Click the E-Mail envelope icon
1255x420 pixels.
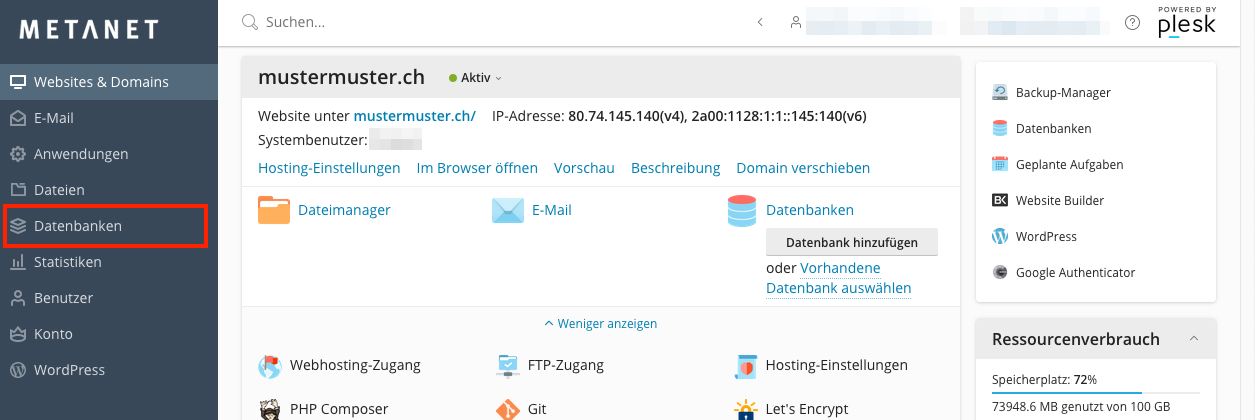click(508, 210)
